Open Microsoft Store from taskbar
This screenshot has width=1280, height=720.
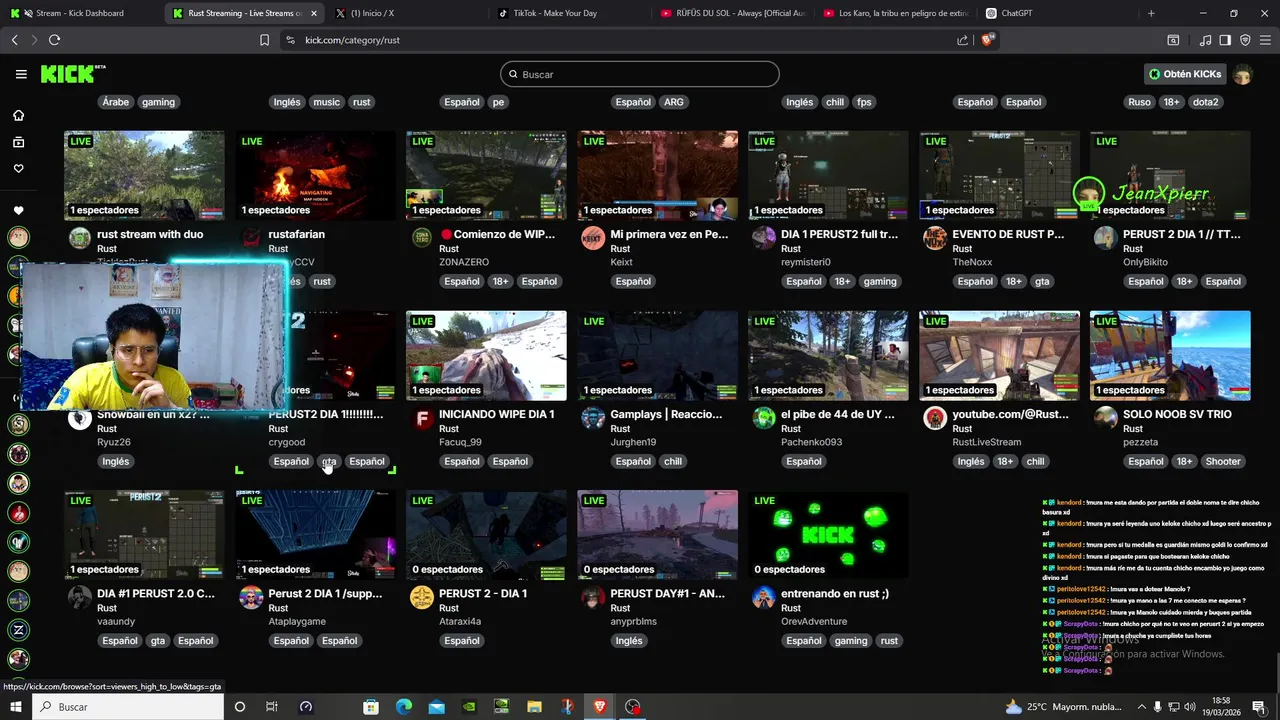(x=371, y=707)
